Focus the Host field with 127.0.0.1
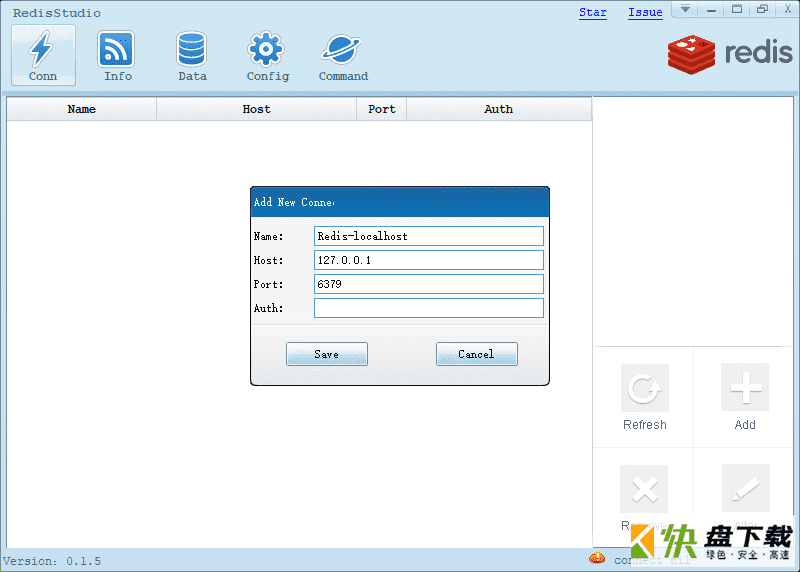 pyautogui.click(x=429, y=260)
